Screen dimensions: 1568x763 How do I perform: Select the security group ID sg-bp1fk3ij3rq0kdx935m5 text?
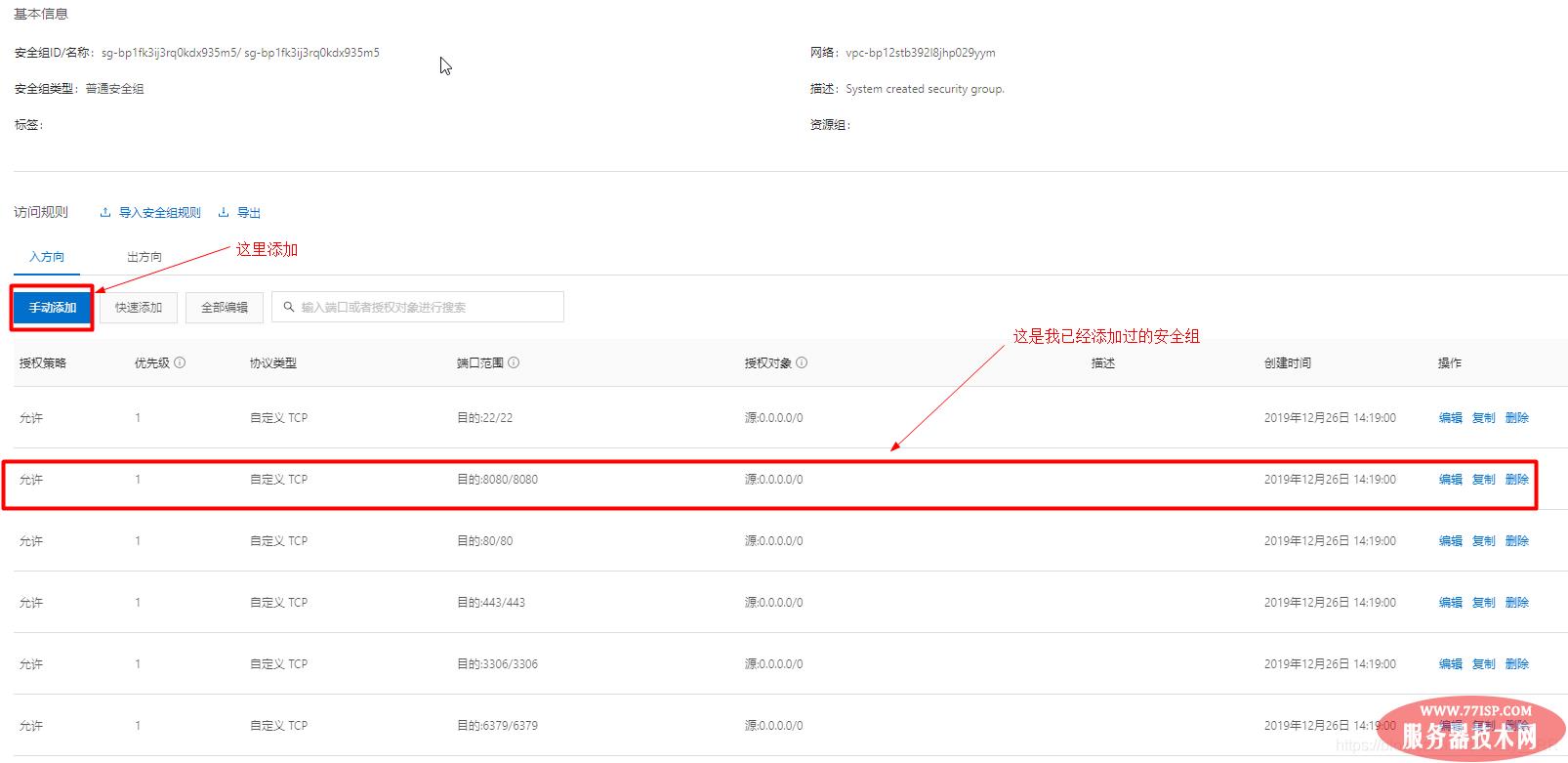[170, 53]
